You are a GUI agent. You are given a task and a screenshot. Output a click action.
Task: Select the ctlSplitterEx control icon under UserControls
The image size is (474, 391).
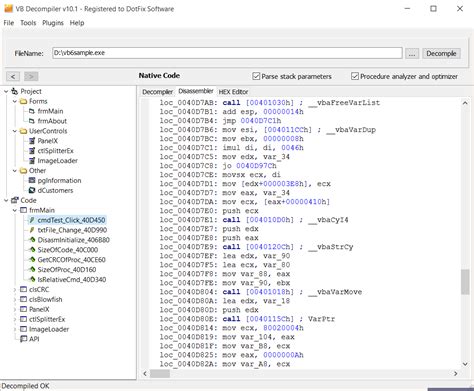[32, 151]
